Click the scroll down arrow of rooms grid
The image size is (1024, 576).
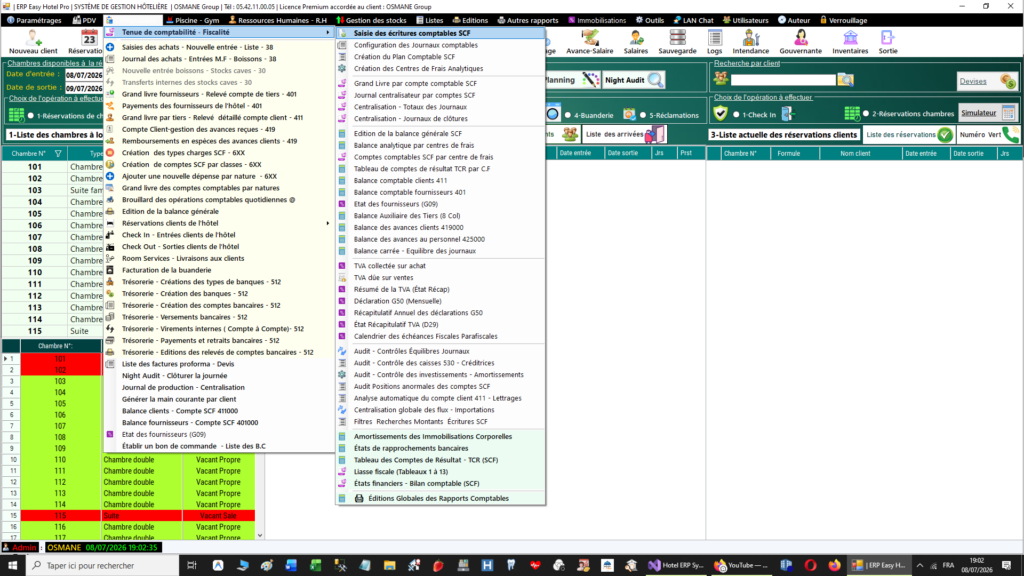[260, 536]
